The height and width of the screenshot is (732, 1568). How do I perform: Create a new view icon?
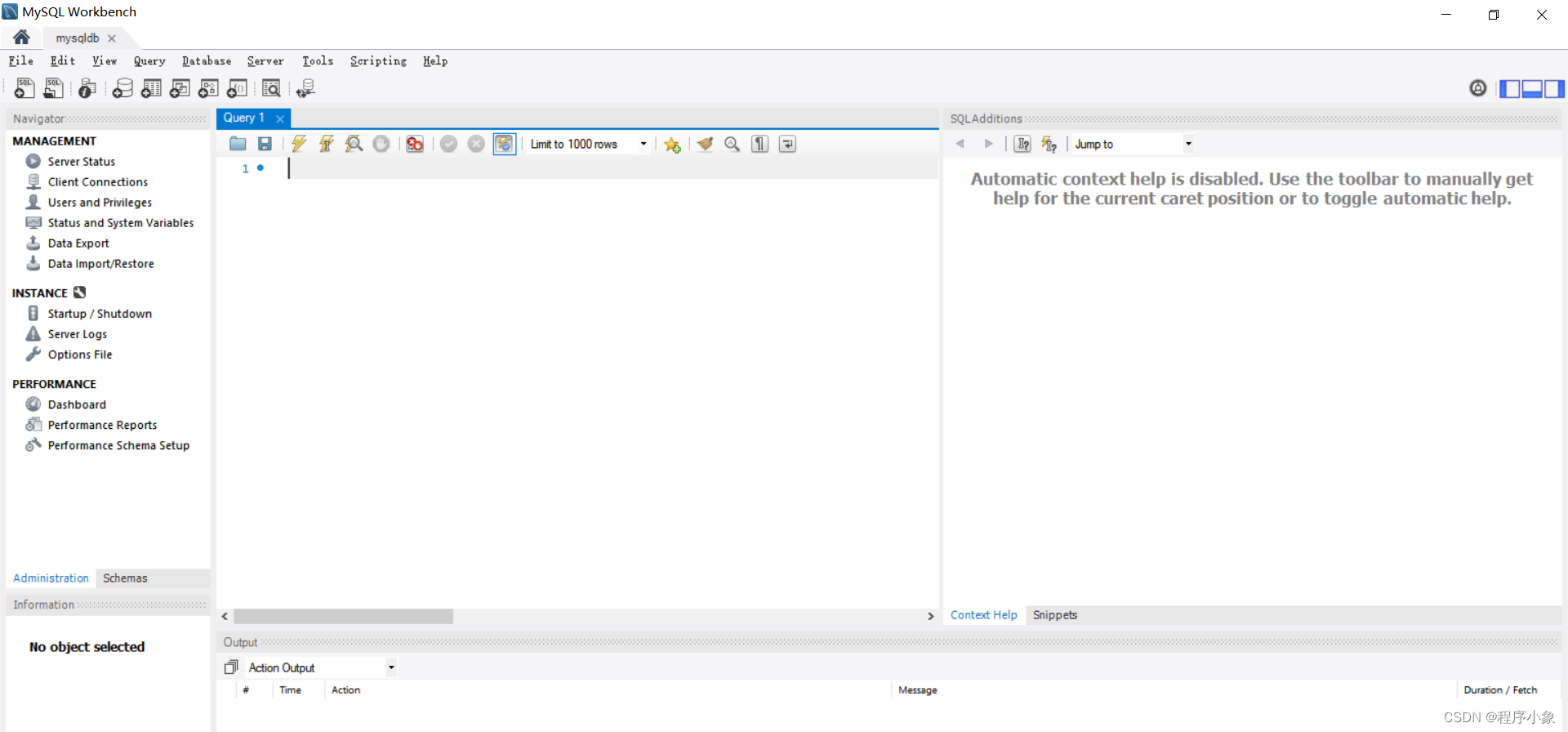point(180,88)
